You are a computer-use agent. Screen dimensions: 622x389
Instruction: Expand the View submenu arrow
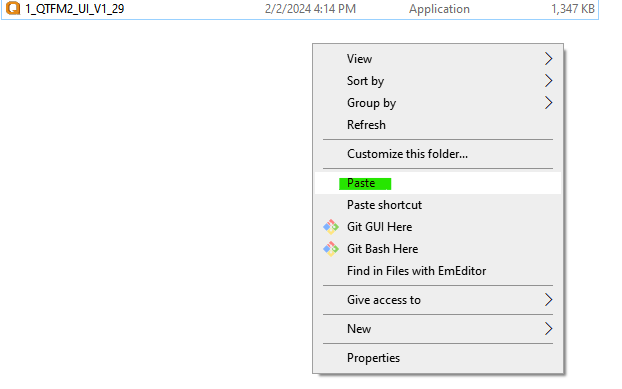click(549, 59)
